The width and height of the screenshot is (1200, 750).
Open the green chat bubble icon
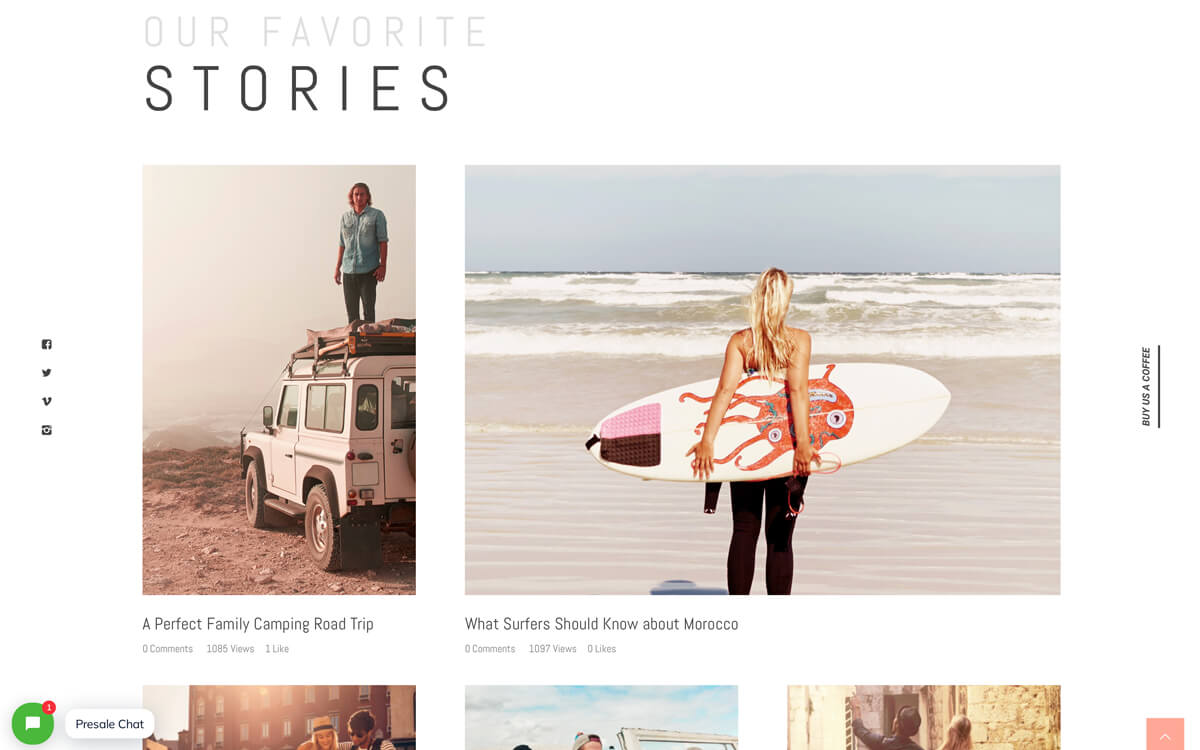click(x=33, y=723)
